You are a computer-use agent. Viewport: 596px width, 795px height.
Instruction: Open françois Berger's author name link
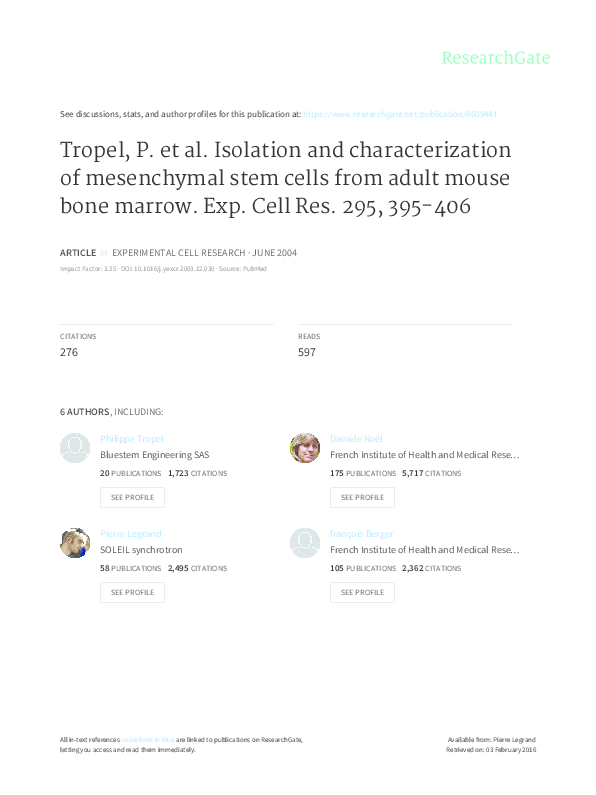pos(362,534)
